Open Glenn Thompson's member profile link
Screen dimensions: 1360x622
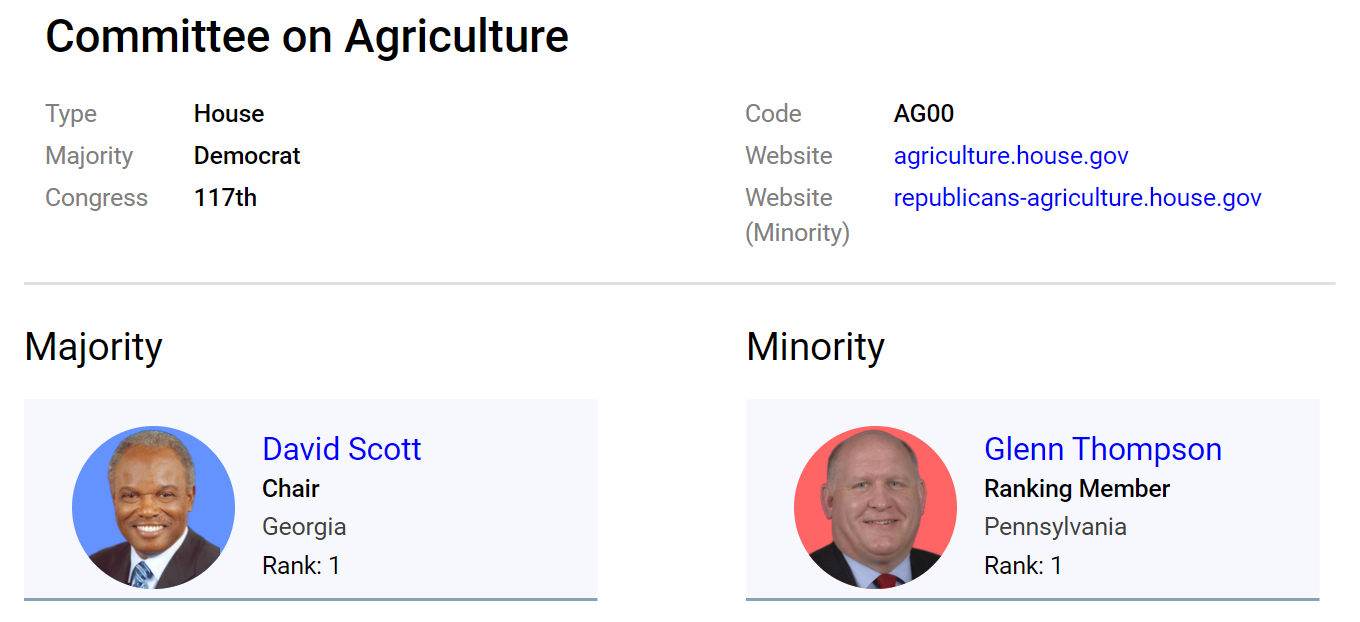click(1102, 449)
